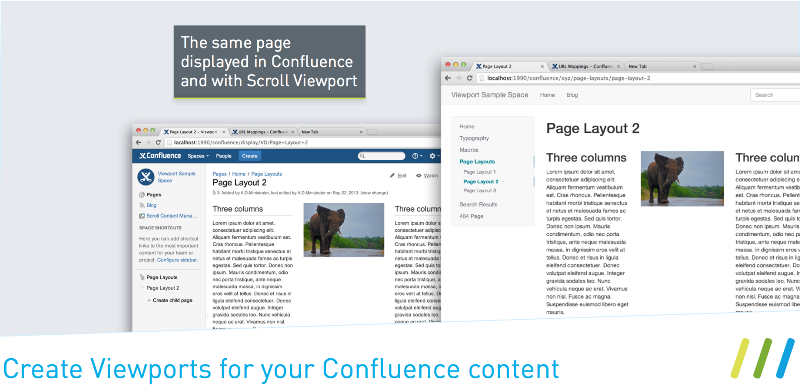Image resolution: width=800 pixels, height=391 pixels.
Task: Click the Search box in the Viewport window
Action: coord(774,95)
